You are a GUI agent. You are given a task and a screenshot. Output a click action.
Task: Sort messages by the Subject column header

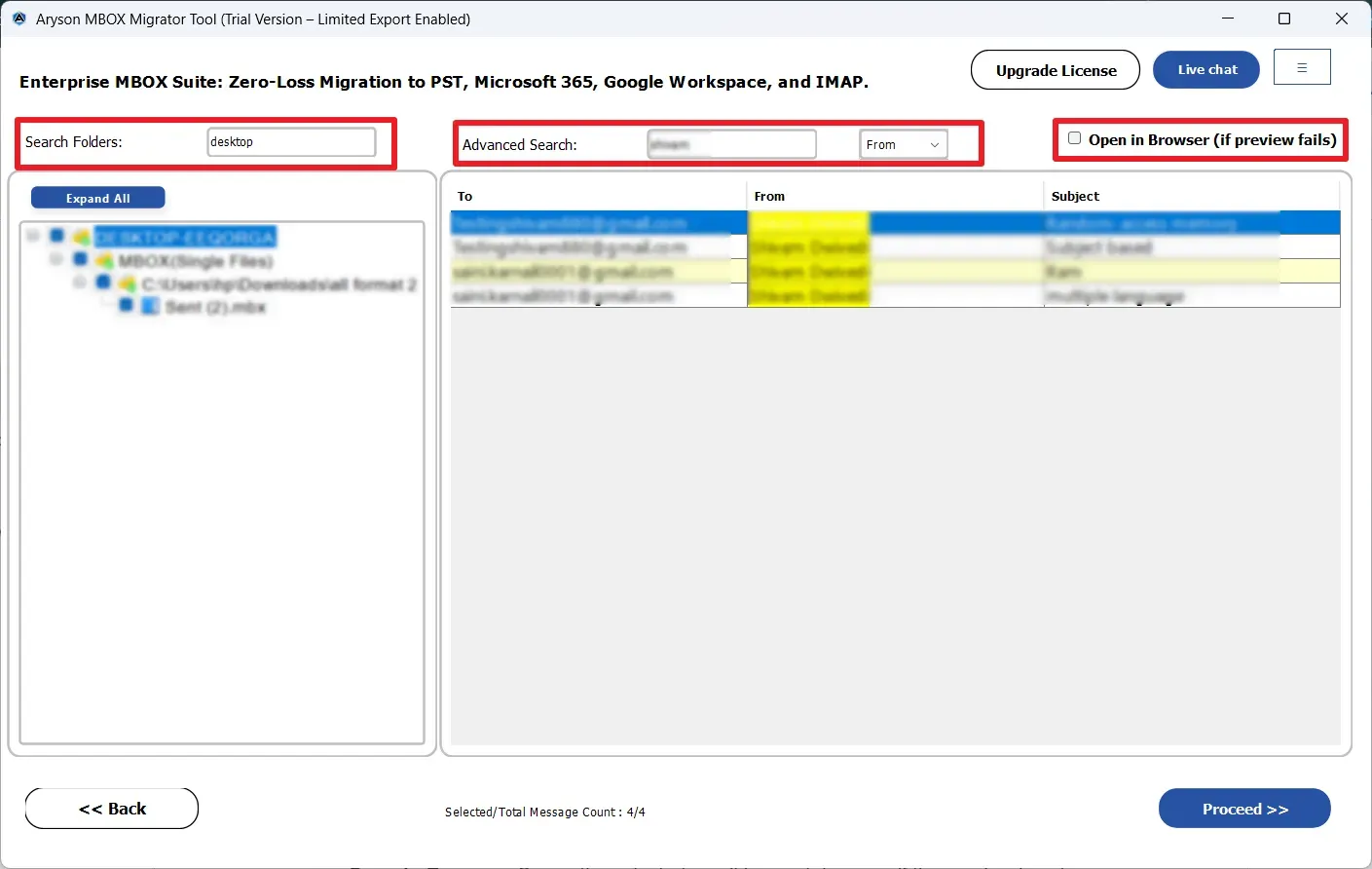tap(1192, 196)
